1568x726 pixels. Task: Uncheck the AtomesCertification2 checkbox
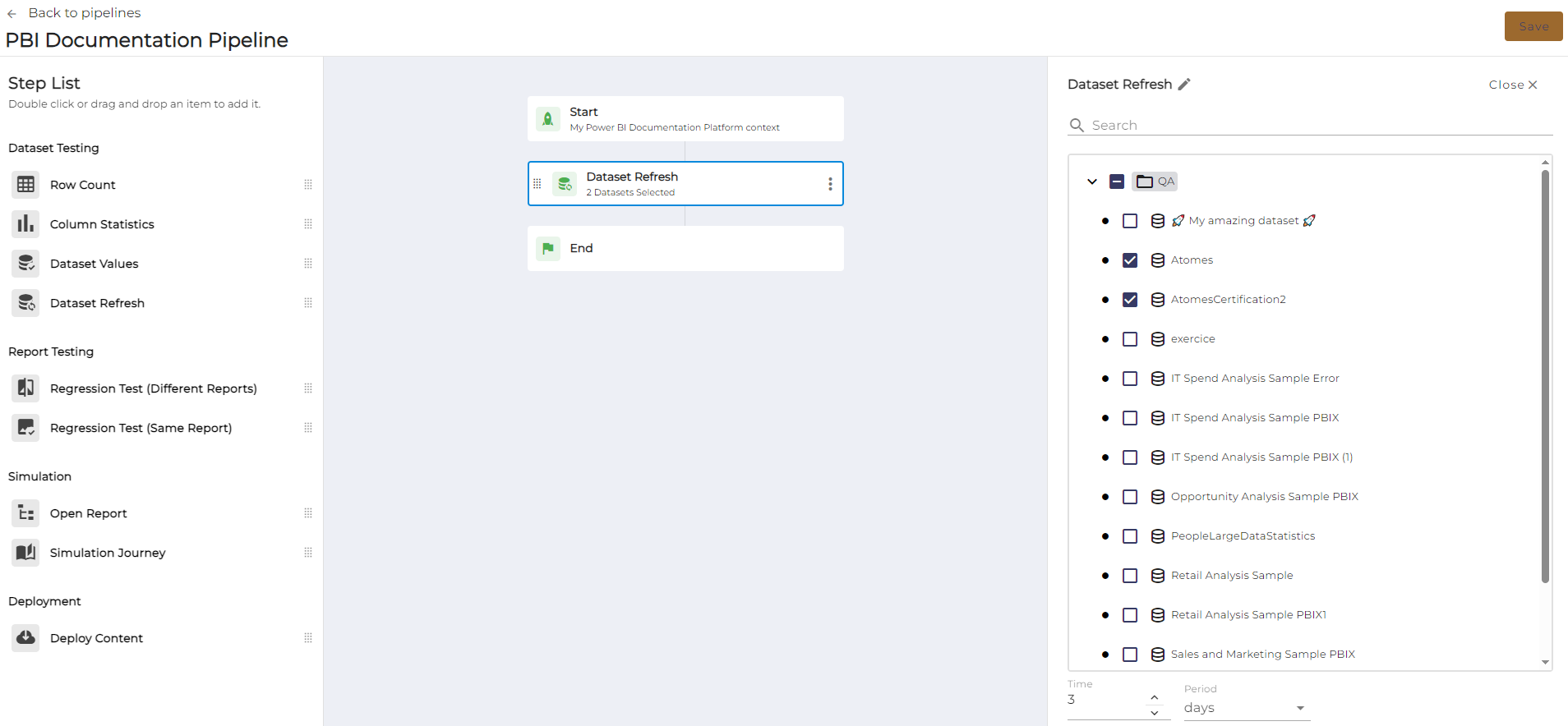pos(1130,300)
